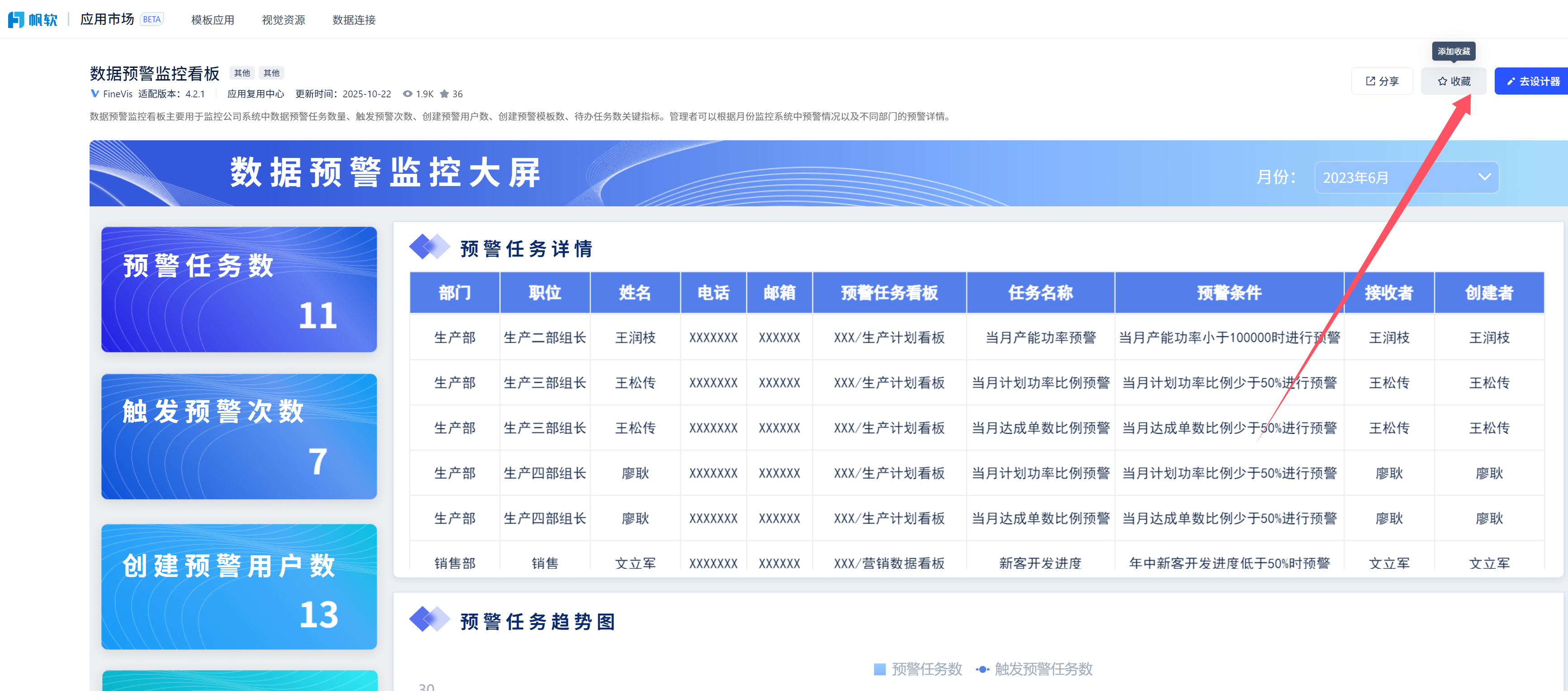This screenshot has width=1568, height=691.
Task: Click the FineVis logo icon
Action: tap(94, 94)
